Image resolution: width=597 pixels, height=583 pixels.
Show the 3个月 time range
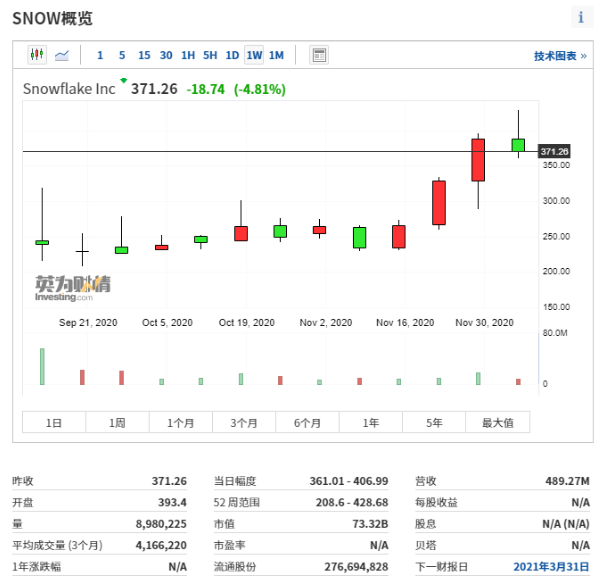[244, 422]
